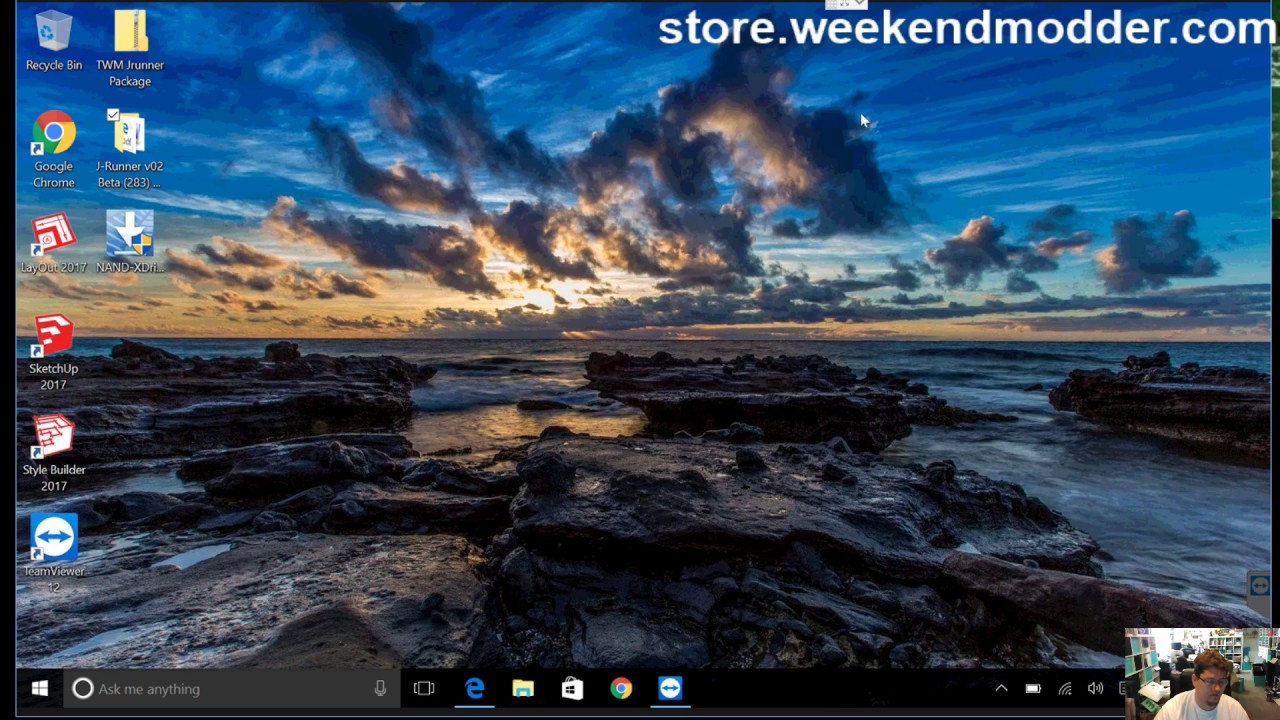
Task: Select the J-Runner v02 Beta desktop icon
Action: [130, 150]
